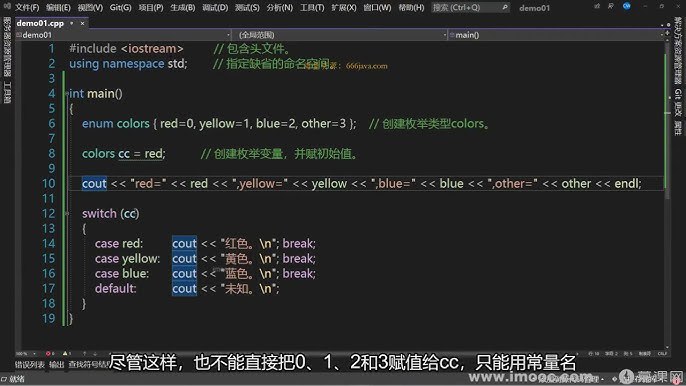Open the 调试(D) menu
The width and height of the screenshot is (686, 386).
tap(215, 7)
